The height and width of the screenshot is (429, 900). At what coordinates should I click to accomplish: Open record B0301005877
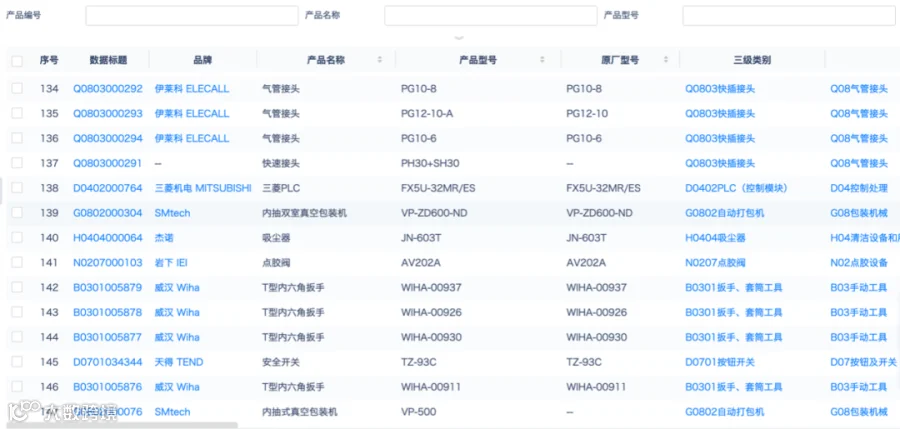[107, 337]
